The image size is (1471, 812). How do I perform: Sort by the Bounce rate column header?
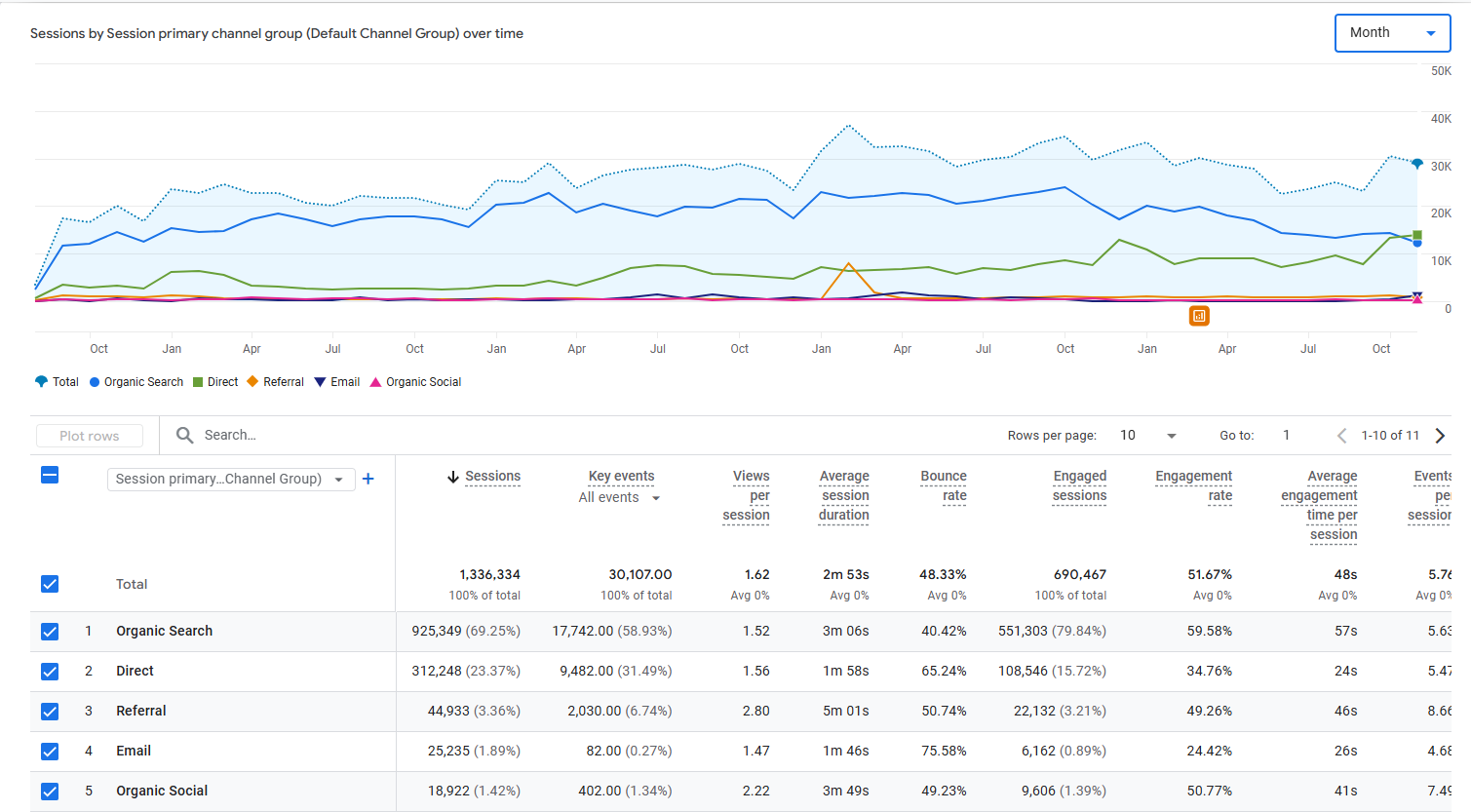click(x=943, y=485)
